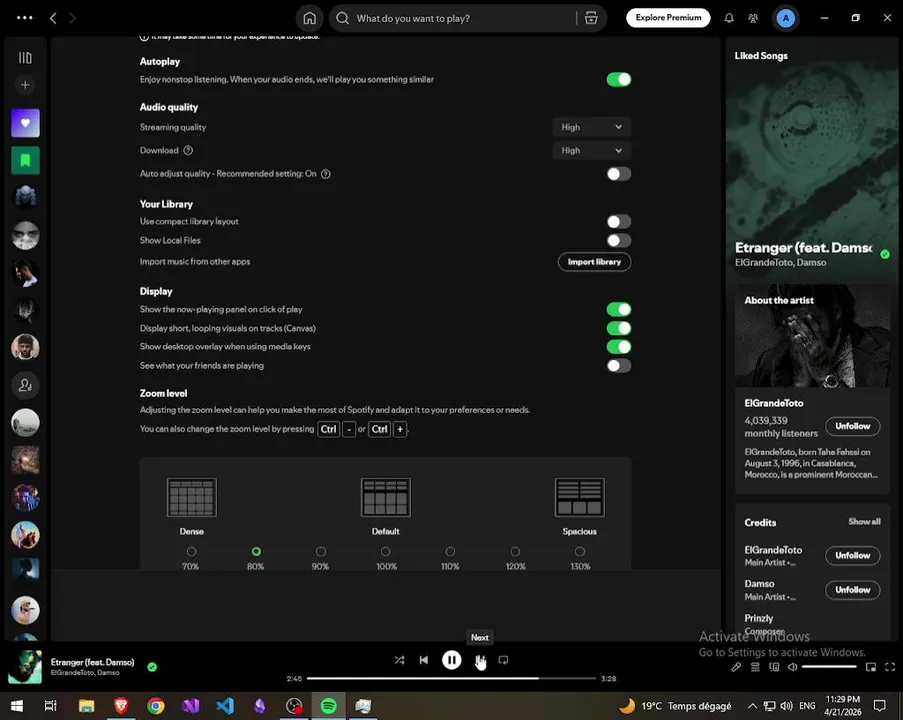The width and height of the screenshot is (903, 720).
Task: Open Chrome from the taskbar
Action: (x=155, y=706)
